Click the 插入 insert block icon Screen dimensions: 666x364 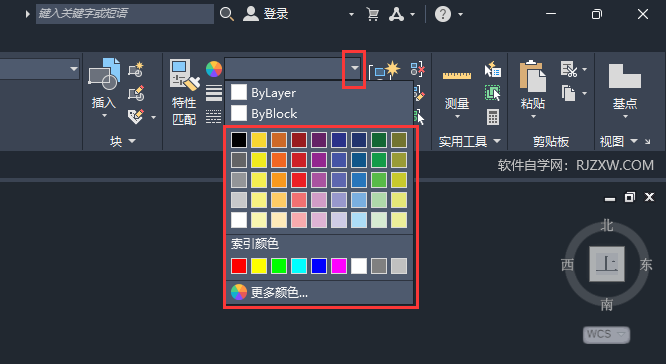pyautogui.click(x=104, y=74)
